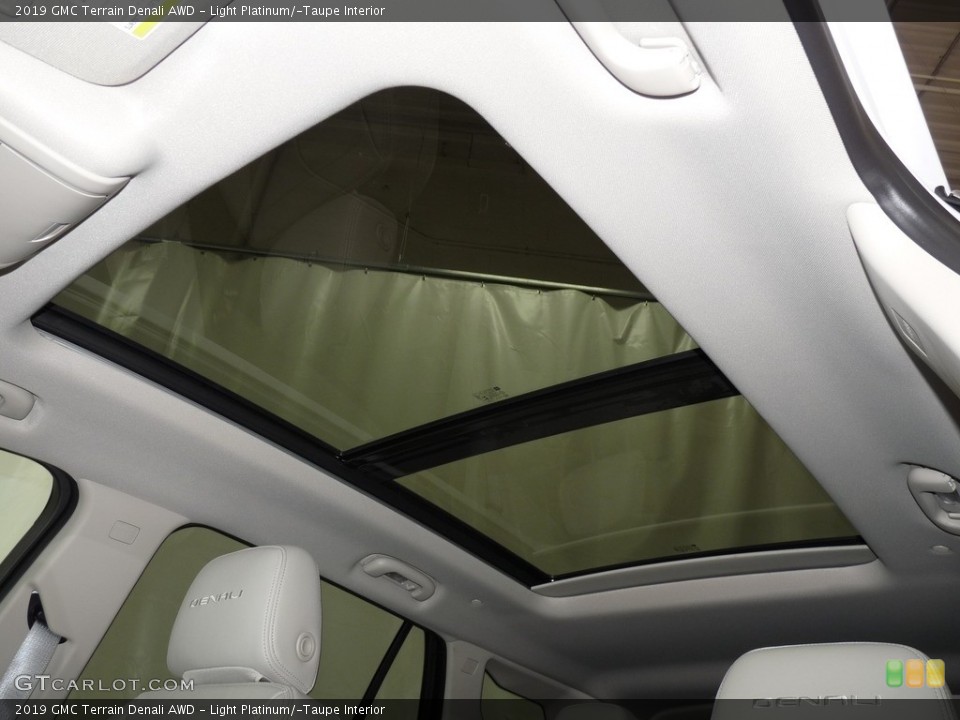Click the bottom caption 'Light Platinum/-Taupe Interior' text
Viewport: 960px width, 720px height.
point(298,710)
